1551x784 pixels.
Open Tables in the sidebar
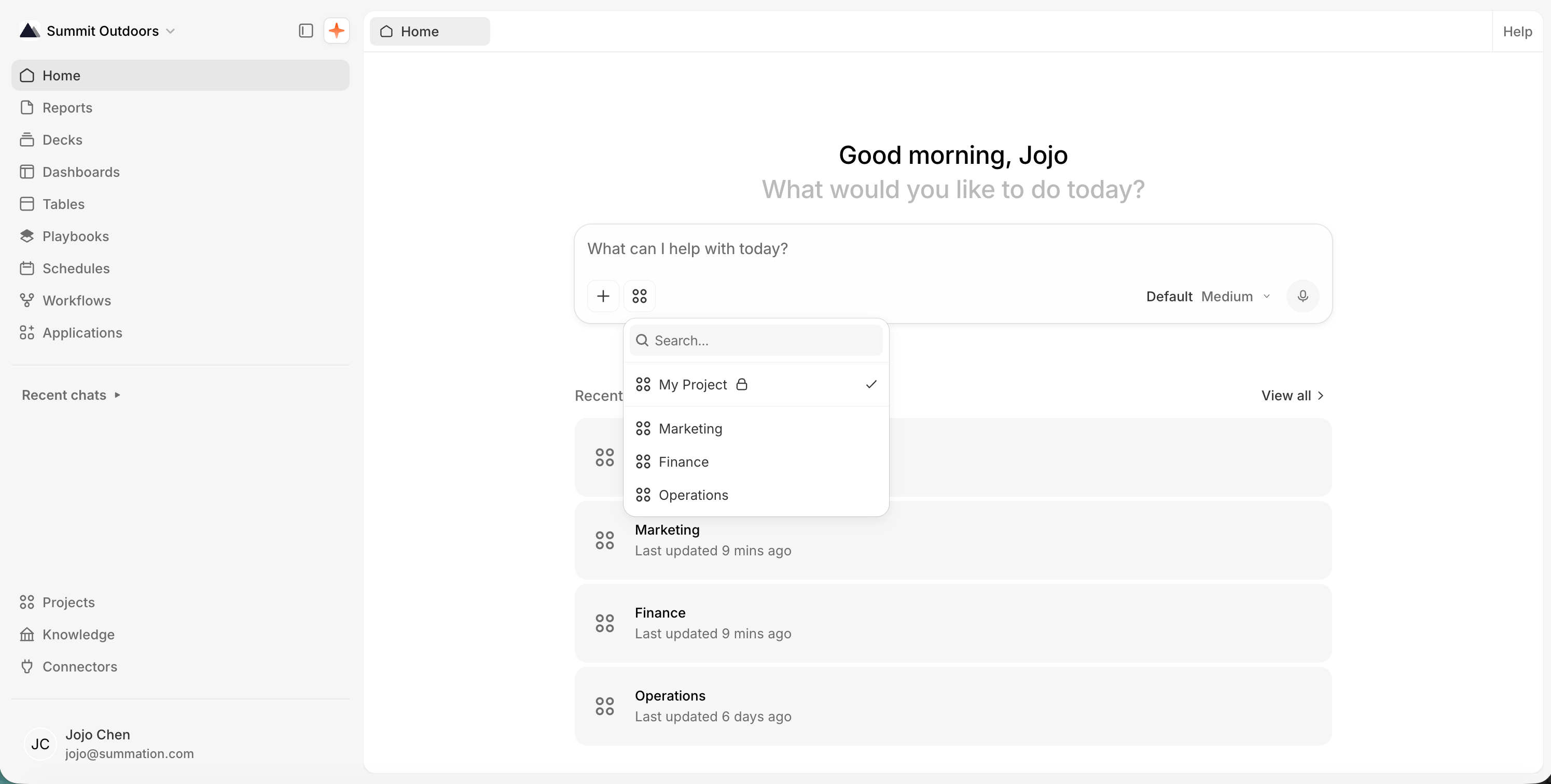tap(180, 204)
